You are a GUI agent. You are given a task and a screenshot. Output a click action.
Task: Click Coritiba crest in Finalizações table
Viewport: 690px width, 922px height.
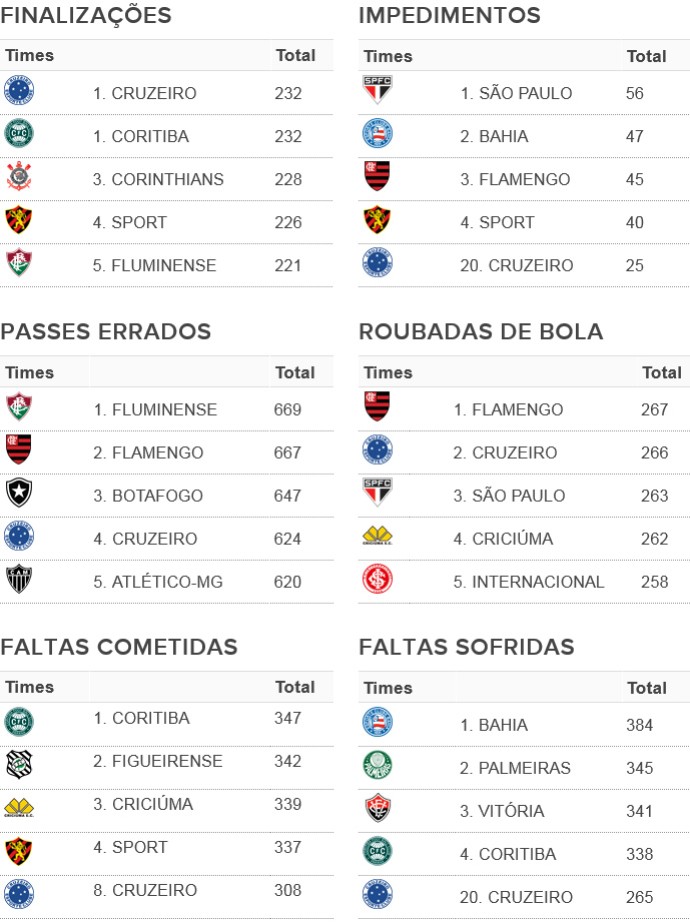click(x=19, y=133)
